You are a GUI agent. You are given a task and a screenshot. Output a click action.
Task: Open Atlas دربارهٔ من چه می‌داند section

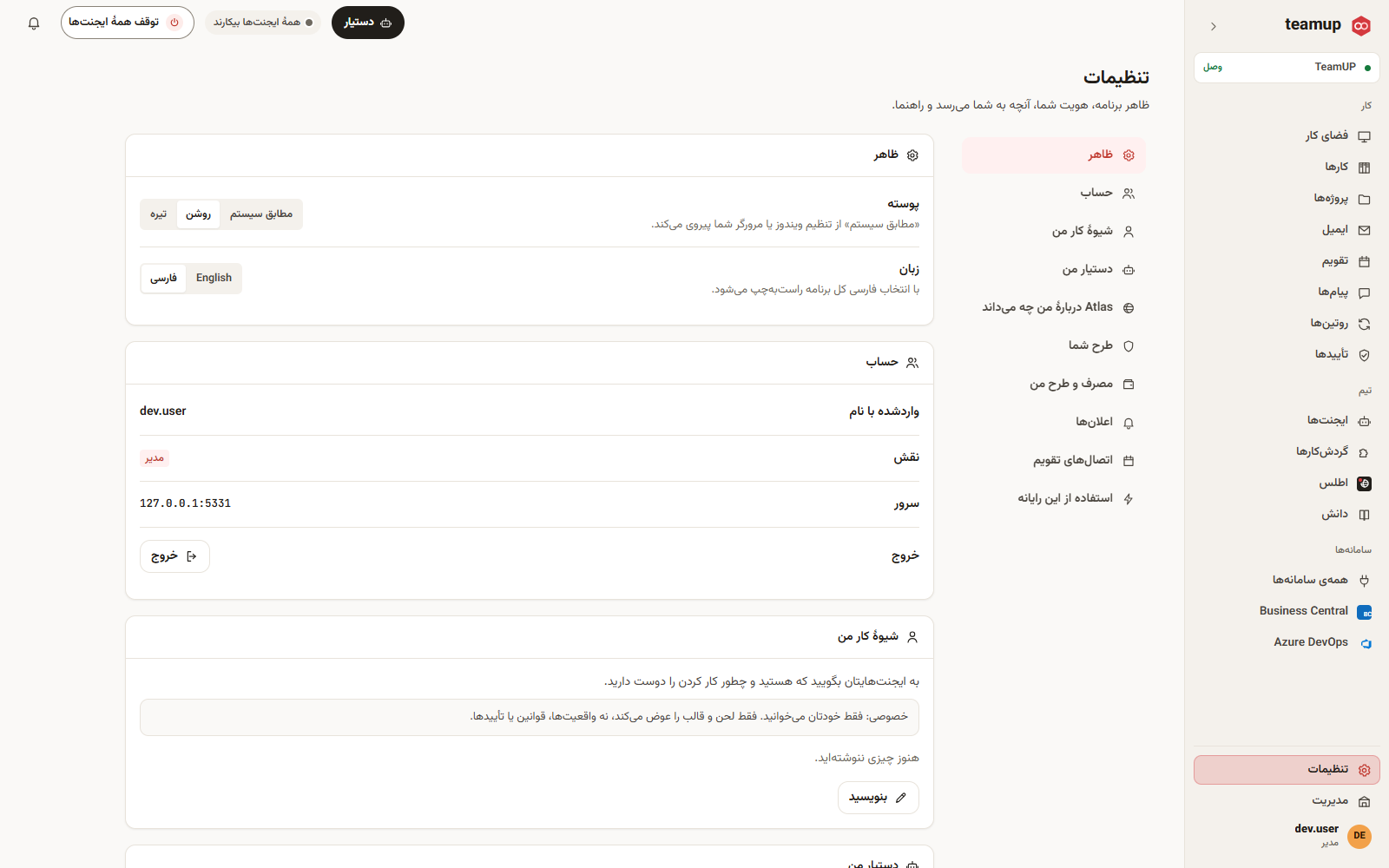point(1054,308)
